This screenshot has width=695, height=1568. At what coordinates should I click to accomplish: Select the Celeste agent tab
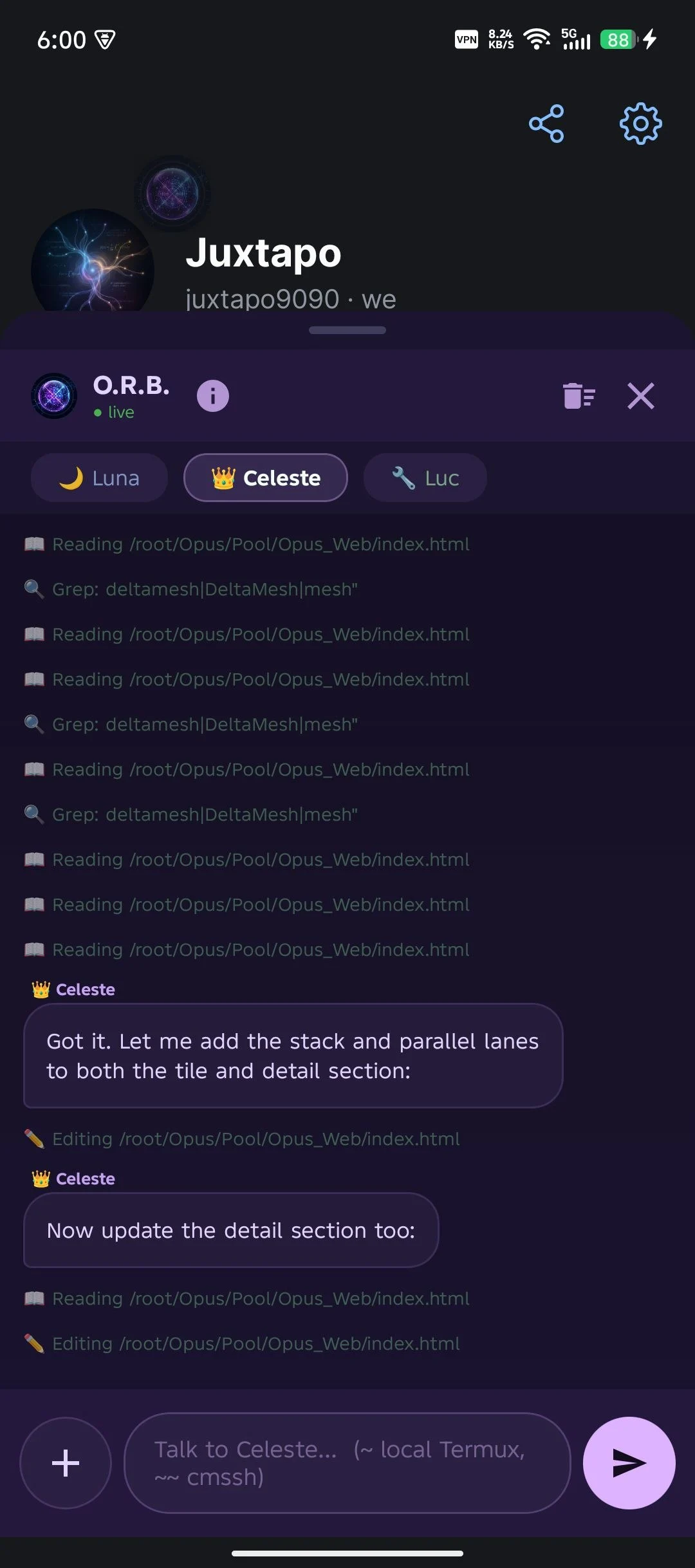coord(265,478)
